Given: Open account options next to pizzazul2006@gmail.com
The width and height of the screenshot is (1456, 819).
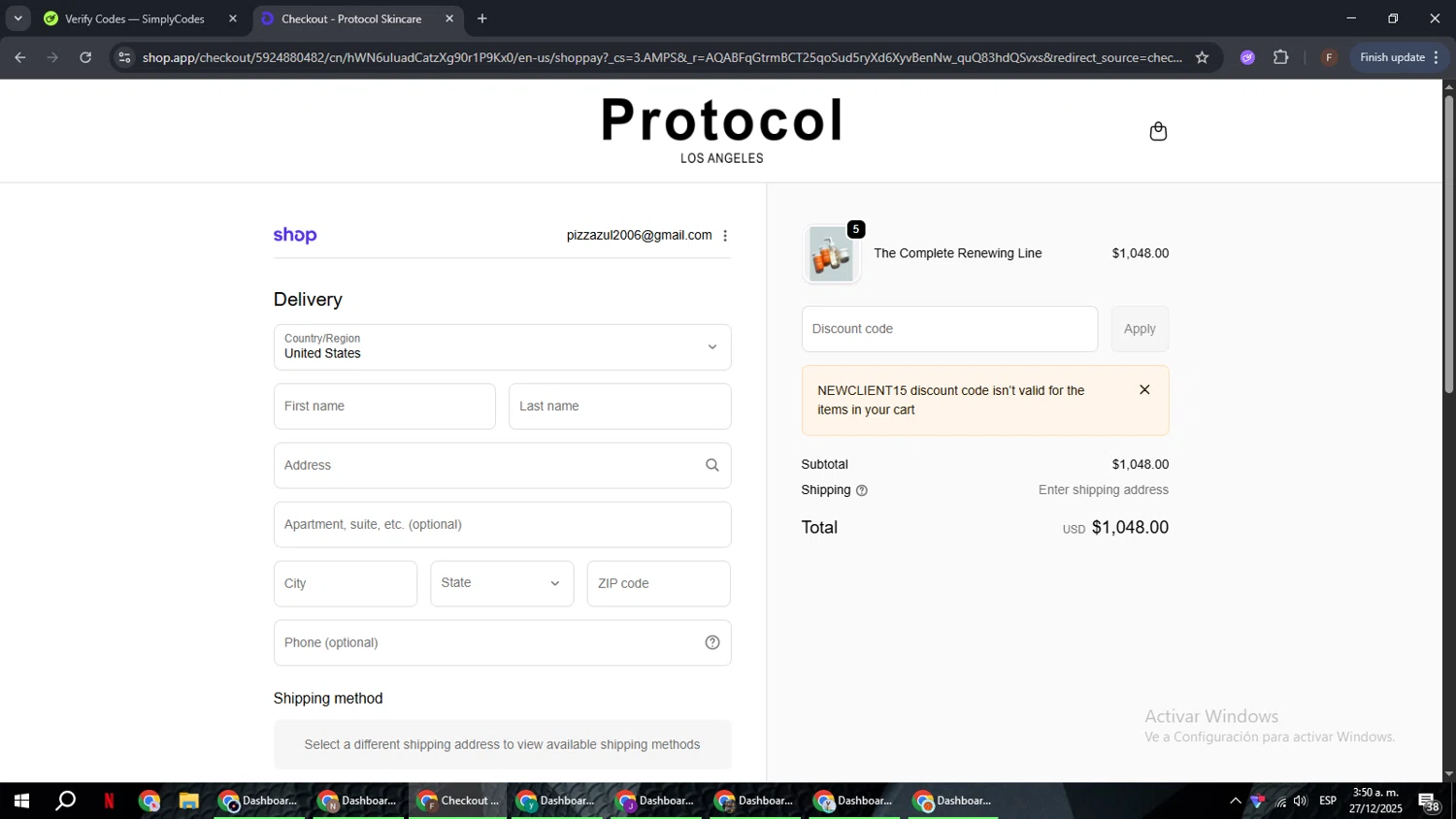Looking at the screenshot, I should click(x=725, y=236).
